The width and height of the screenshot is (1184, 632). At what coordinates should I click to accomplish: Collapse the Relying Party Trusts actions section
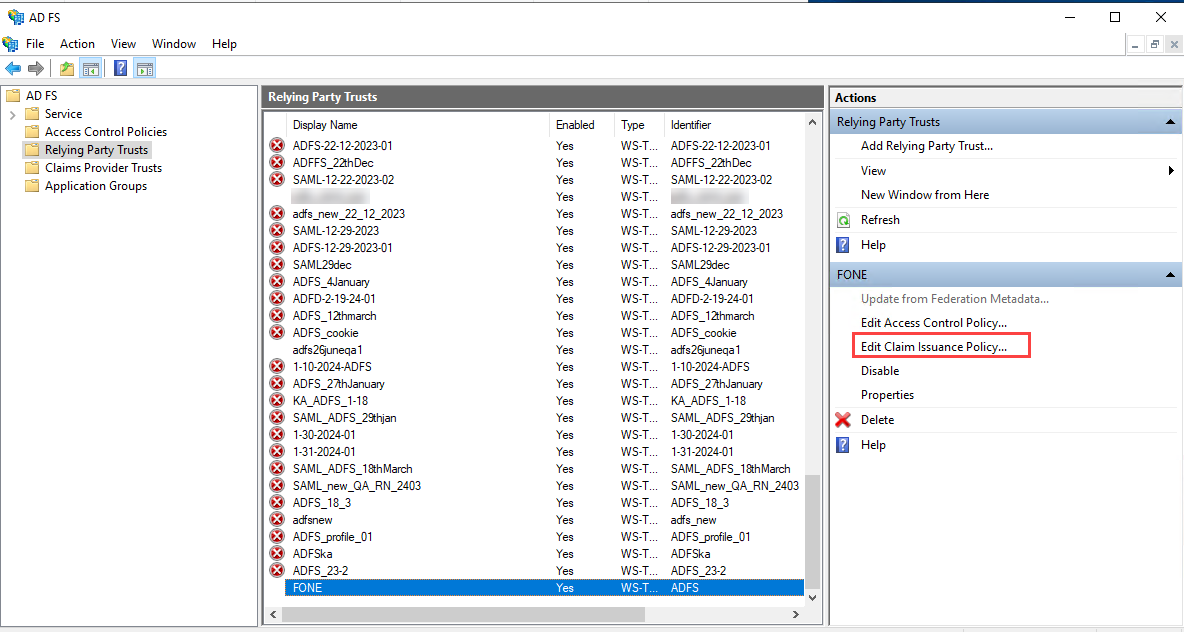pos(1170,122)
